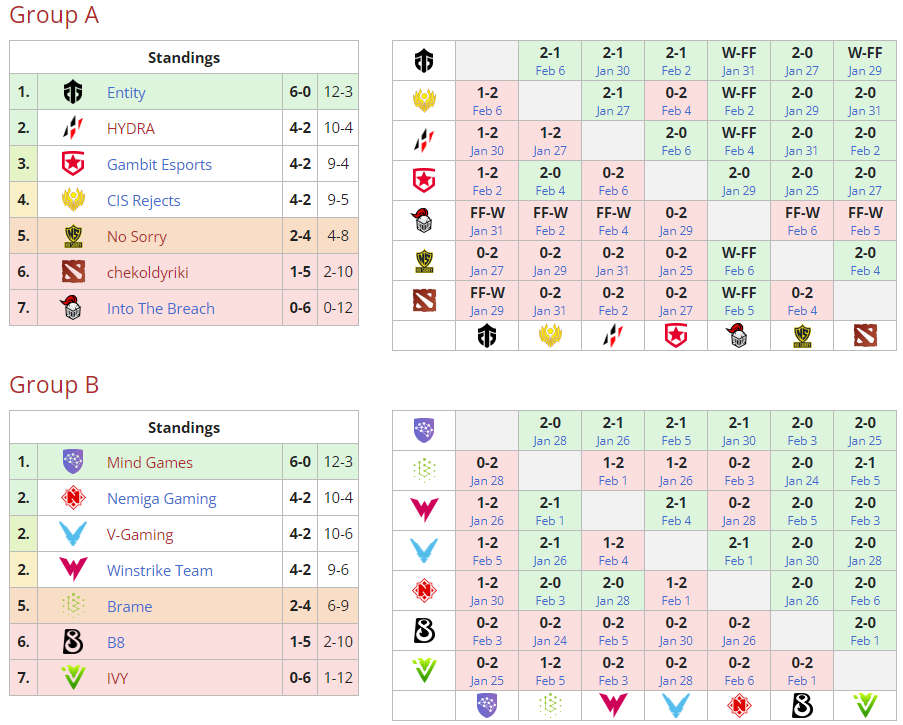
Task: Go to the Brame team page
Action: (x=129, y=607)
